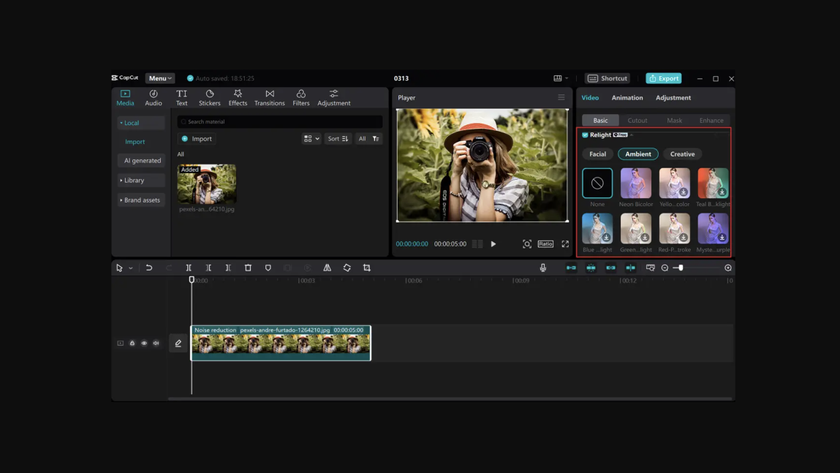Delete the selected clip with trash icon
Image resolution: width=840 pixels, height=473 pixels.
click(248, 268)
